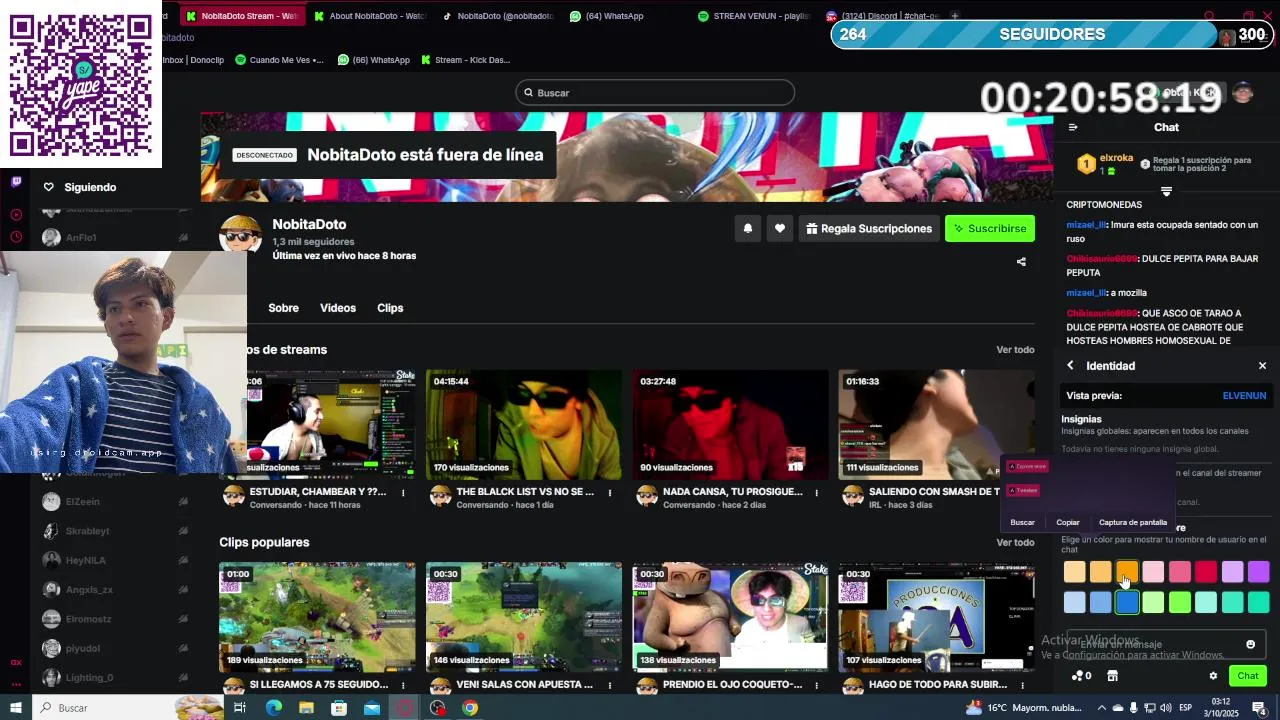Open the emoji picker in chat input

pos(1250,645)
